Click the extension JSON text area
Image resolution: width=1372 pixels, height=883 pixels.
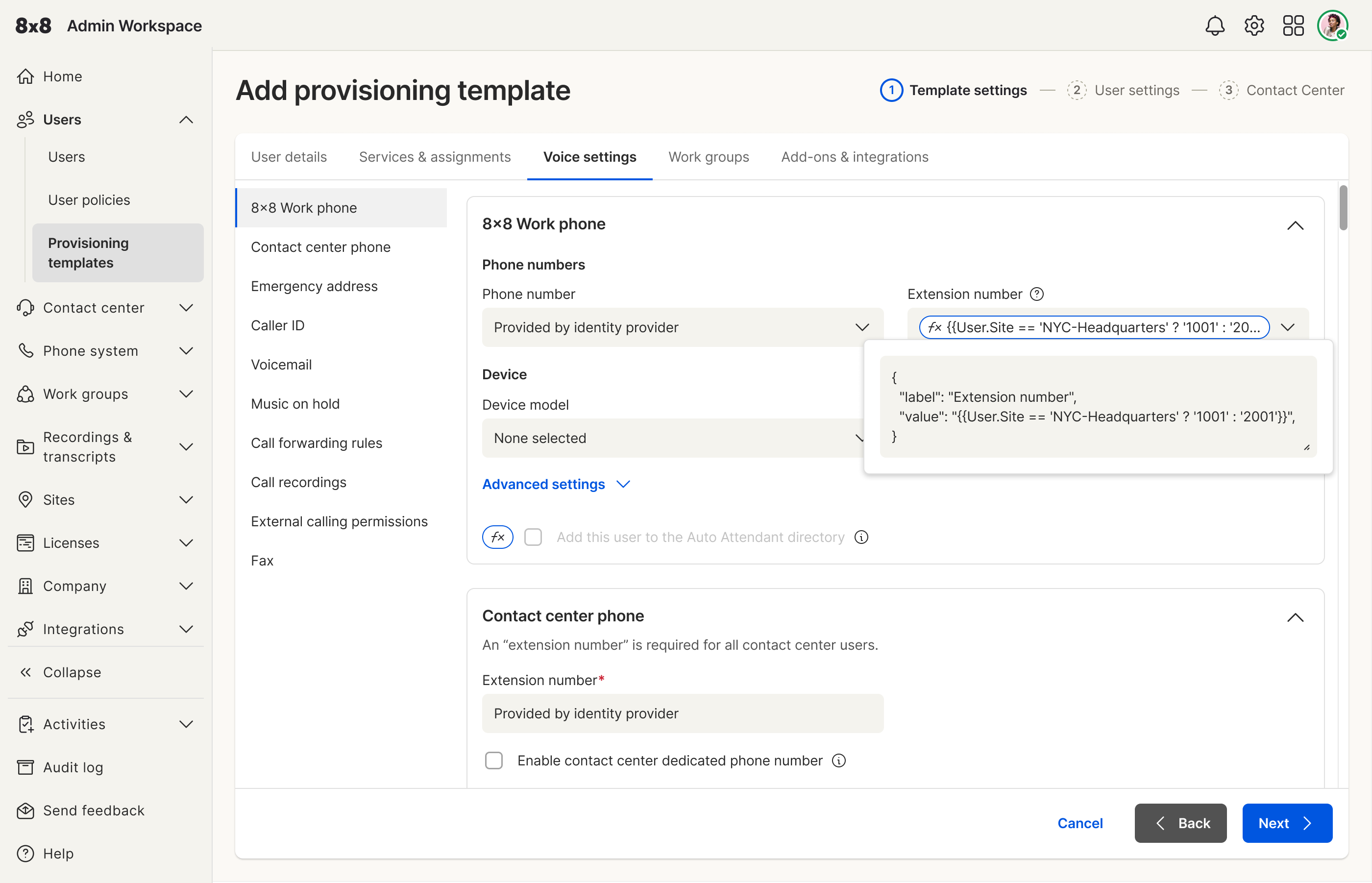1098,406
